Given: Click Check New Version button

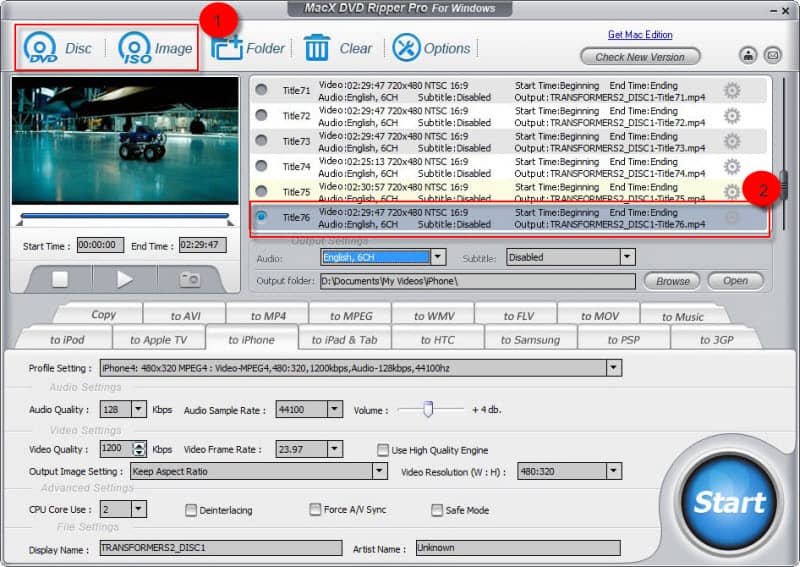Looking at the screenshot, I should (640, 57).
